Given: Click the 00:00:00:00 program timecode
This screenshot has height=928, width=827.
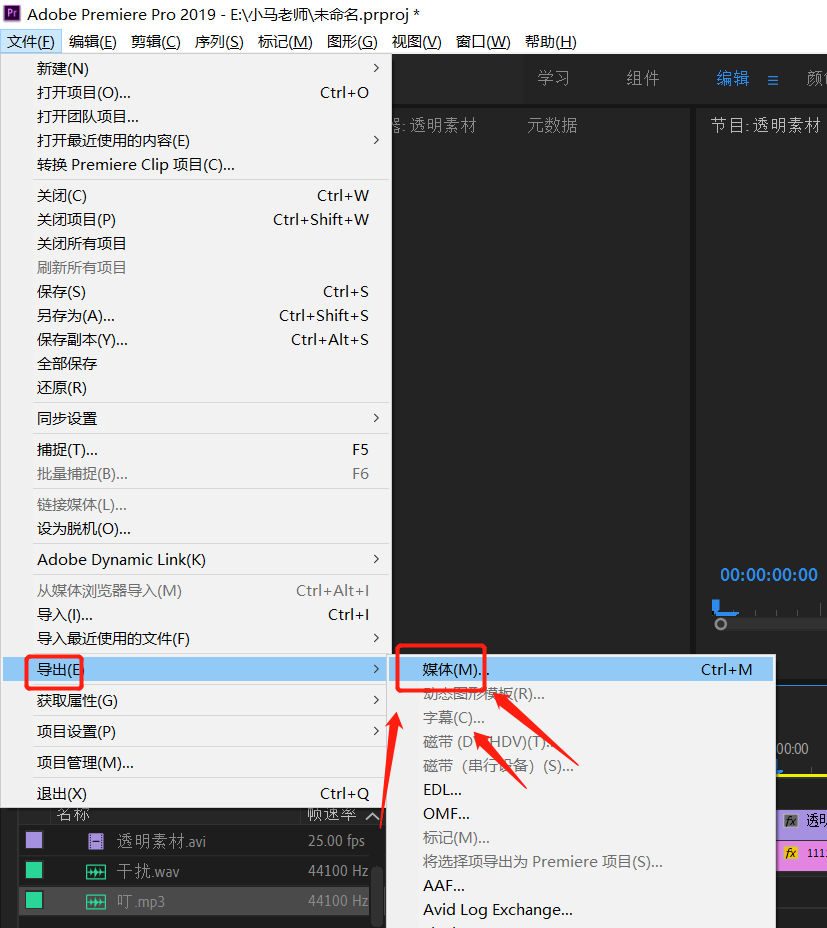Looking at the screenshot, I should (x=768, y=575).
